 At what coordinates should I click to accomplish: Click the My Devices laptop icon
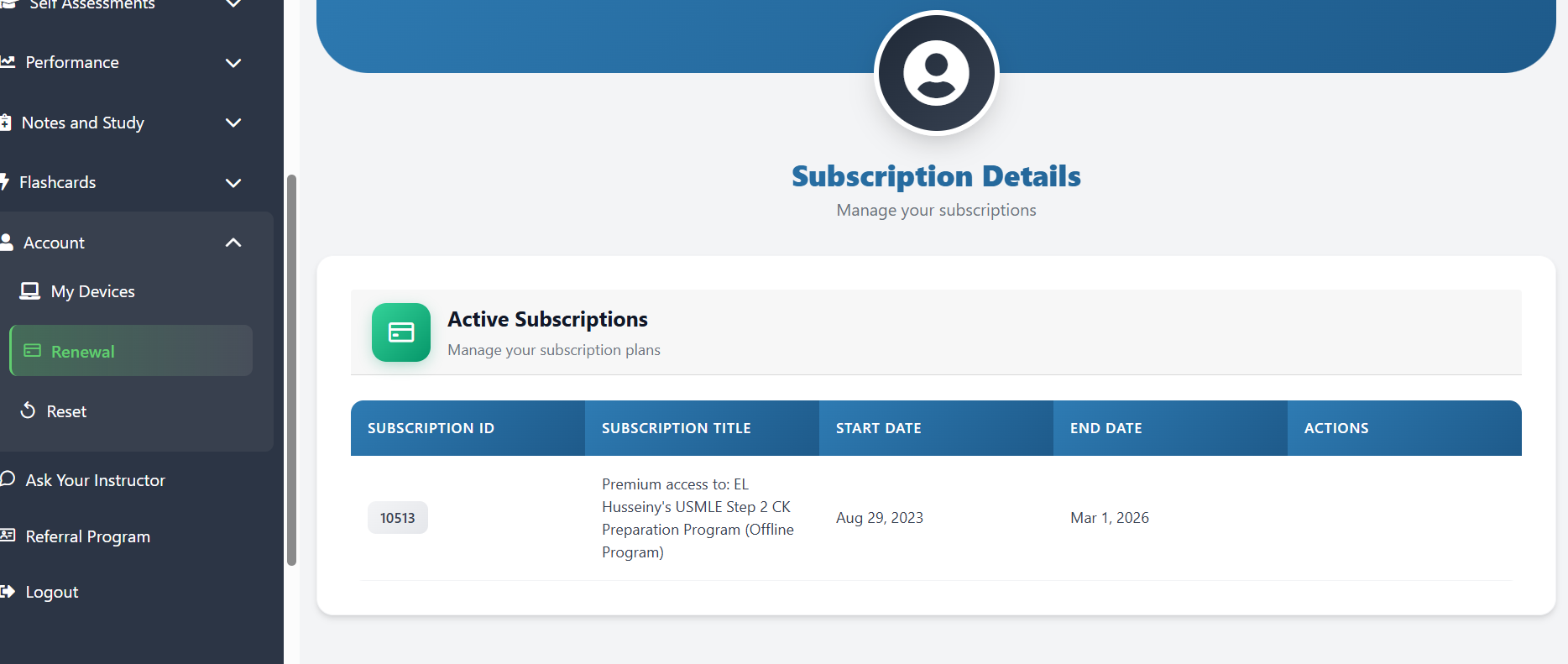[30, 291]
